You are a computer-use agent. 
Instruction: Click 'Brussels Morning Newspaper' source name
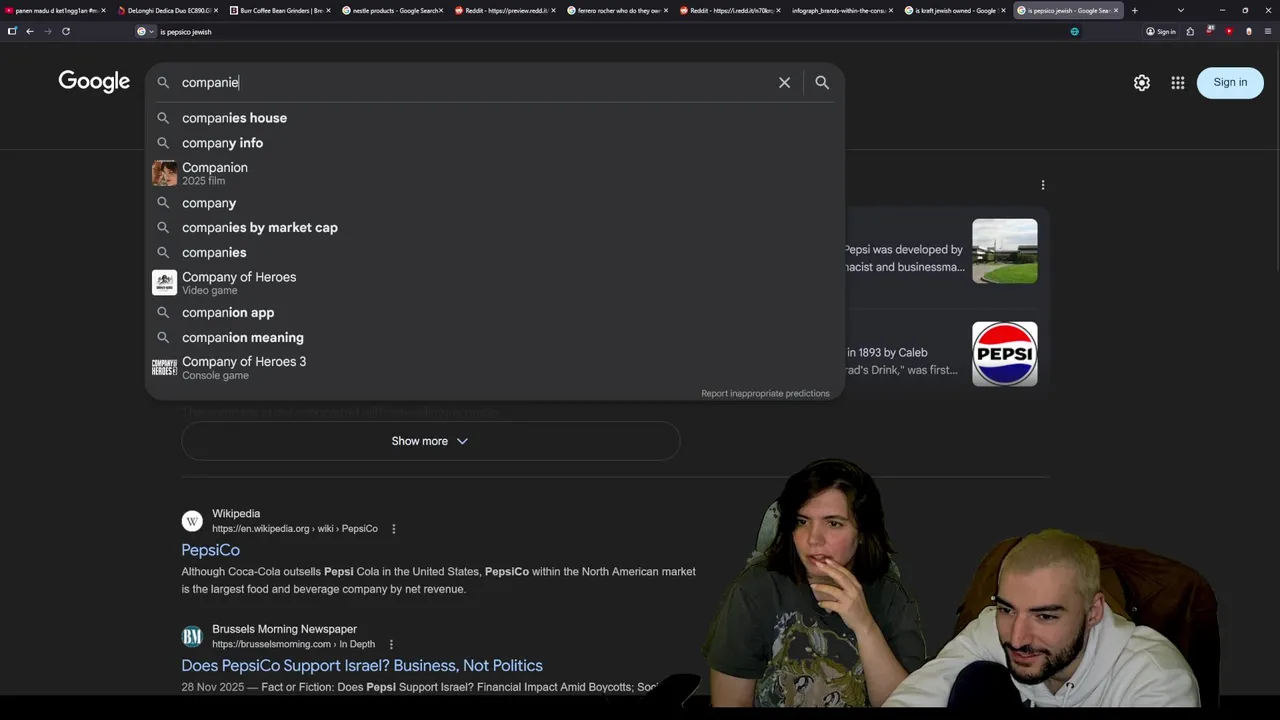pos(284,629)
